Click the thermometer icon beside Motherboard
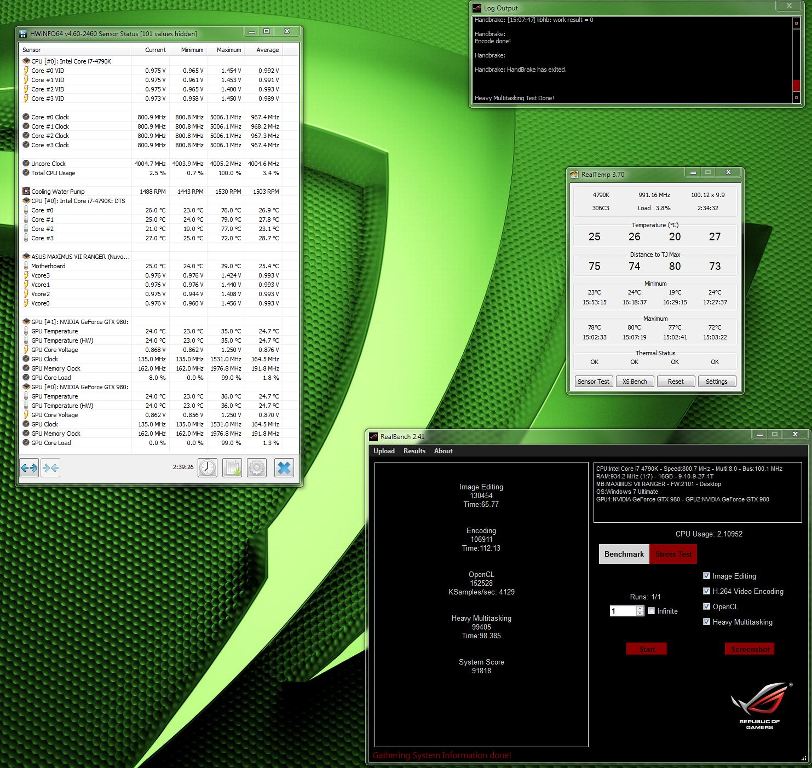Viewport: 812px width, 768px height. pos(26,266)
